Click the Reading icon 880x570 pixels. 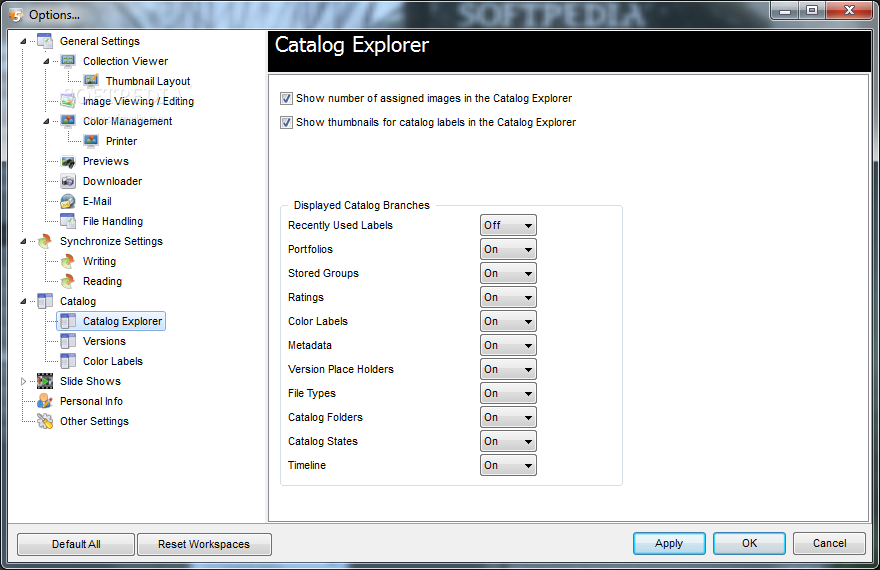pos(68,281)
